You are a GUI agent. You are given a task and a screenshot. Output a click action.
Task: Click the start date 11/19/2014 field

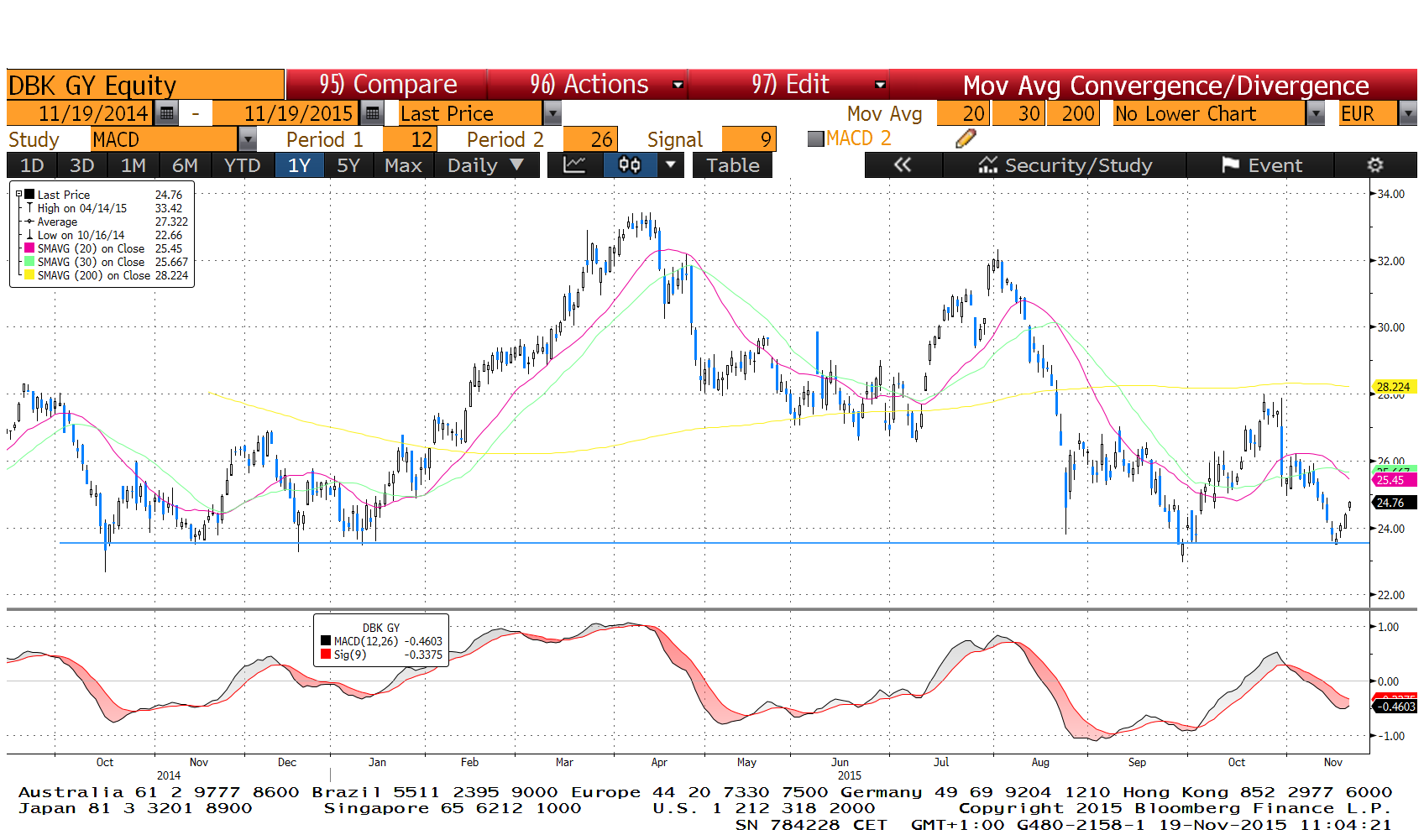click(x=81, y=113)
